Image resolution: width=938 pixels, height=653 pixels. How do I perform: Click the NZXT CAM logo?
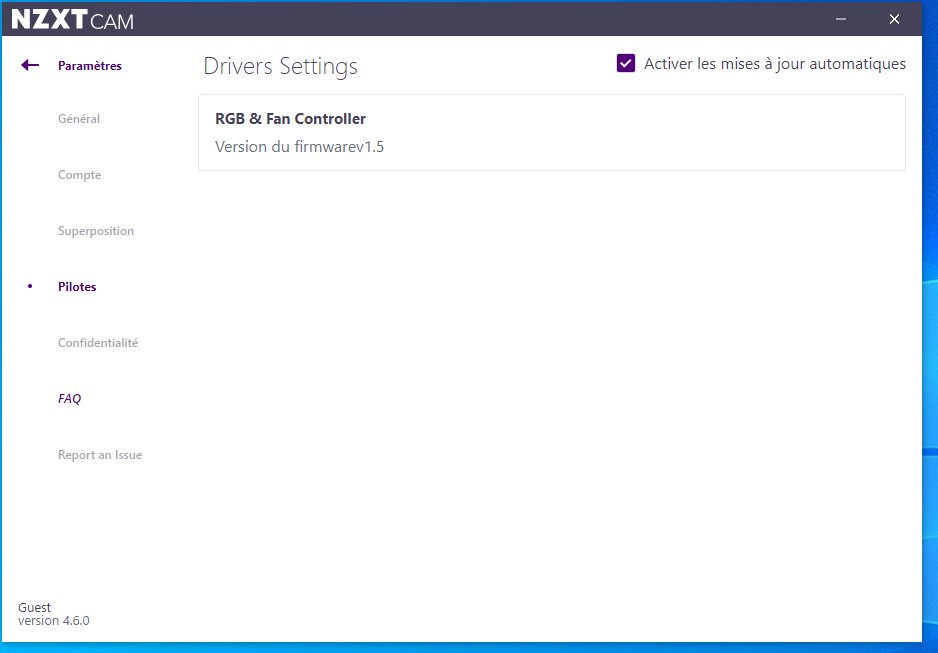coord(72,20)
